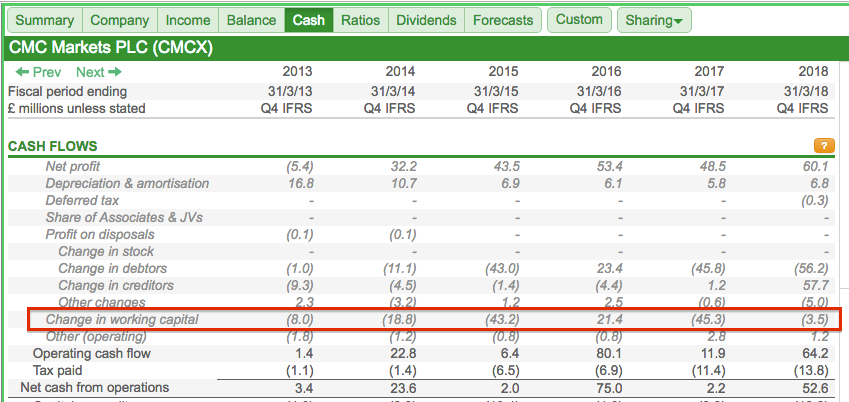Click the Share of Associates & JVs label
The height and width of the screenshot is (402, 849).
coord(124,217)
